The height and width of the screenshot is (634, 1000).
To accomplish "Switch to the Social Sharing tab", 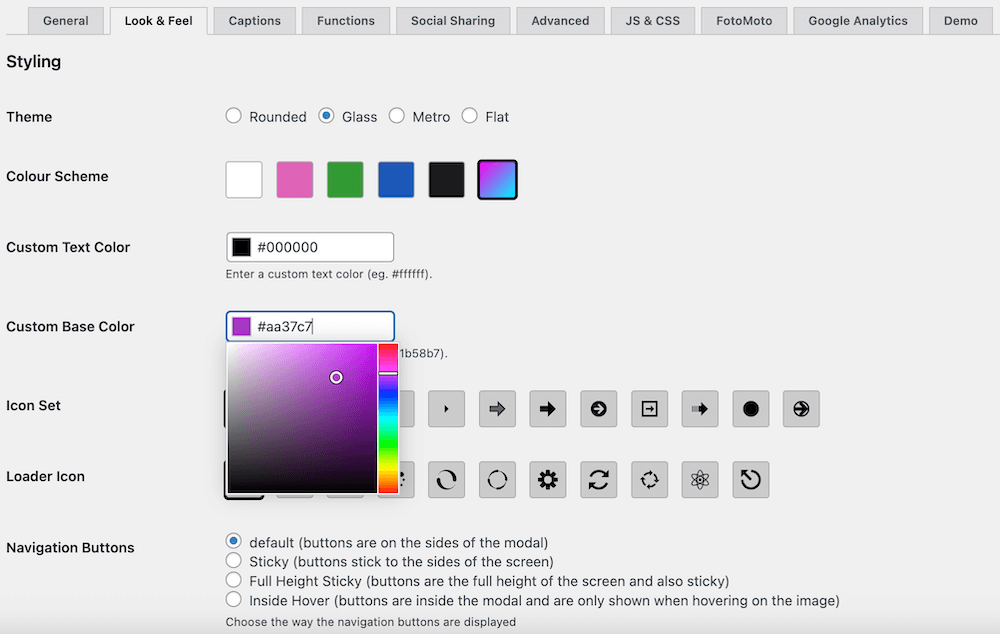I will coord(453,20).
